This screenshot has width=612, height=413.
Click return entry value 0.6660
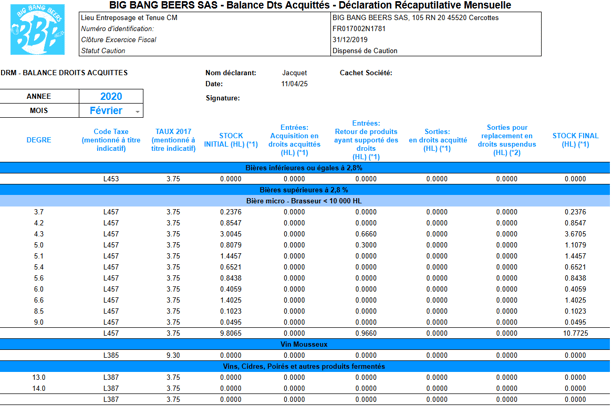point(366,234)
